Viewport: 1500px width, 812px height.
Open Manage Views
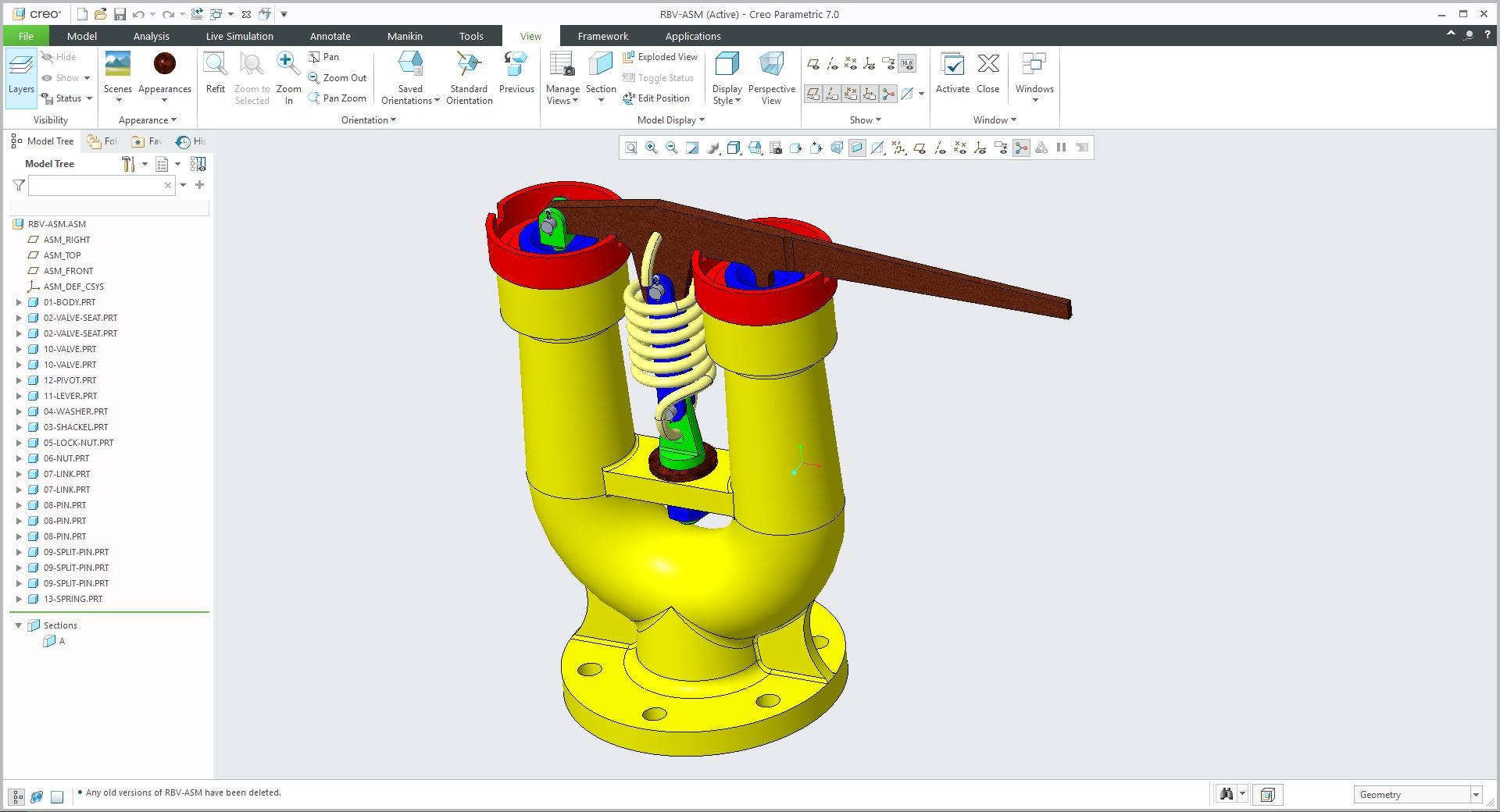click(562, 78)
